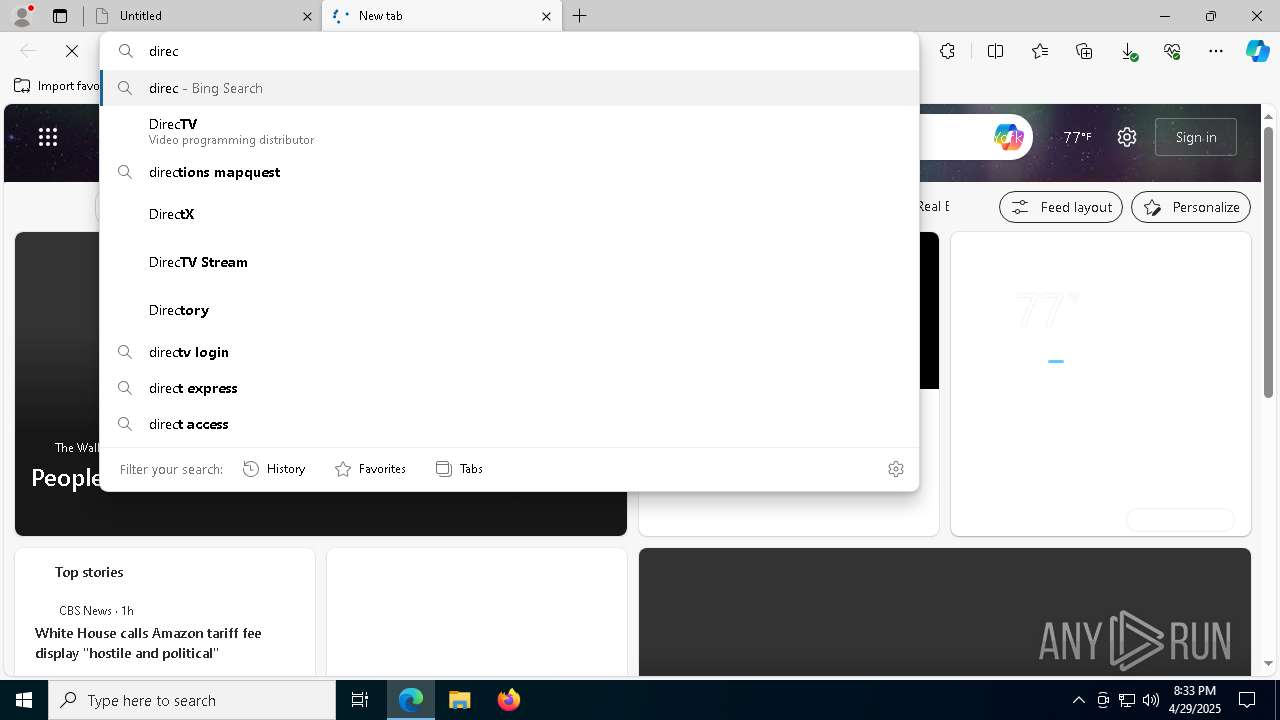
Task: Click Import favorites in bookmarks bar
Action: (x=58, y=86)
